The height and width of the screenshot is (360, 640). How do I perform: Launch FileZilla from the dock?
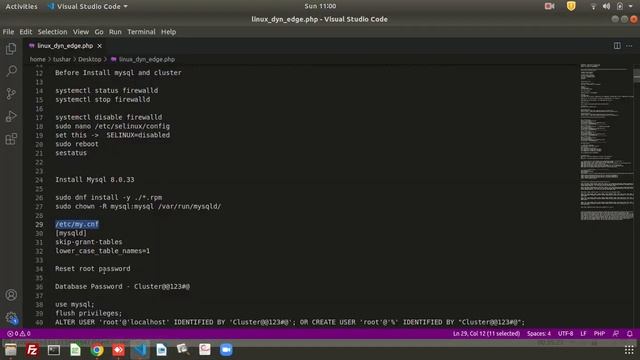click(x=32, y=350)
